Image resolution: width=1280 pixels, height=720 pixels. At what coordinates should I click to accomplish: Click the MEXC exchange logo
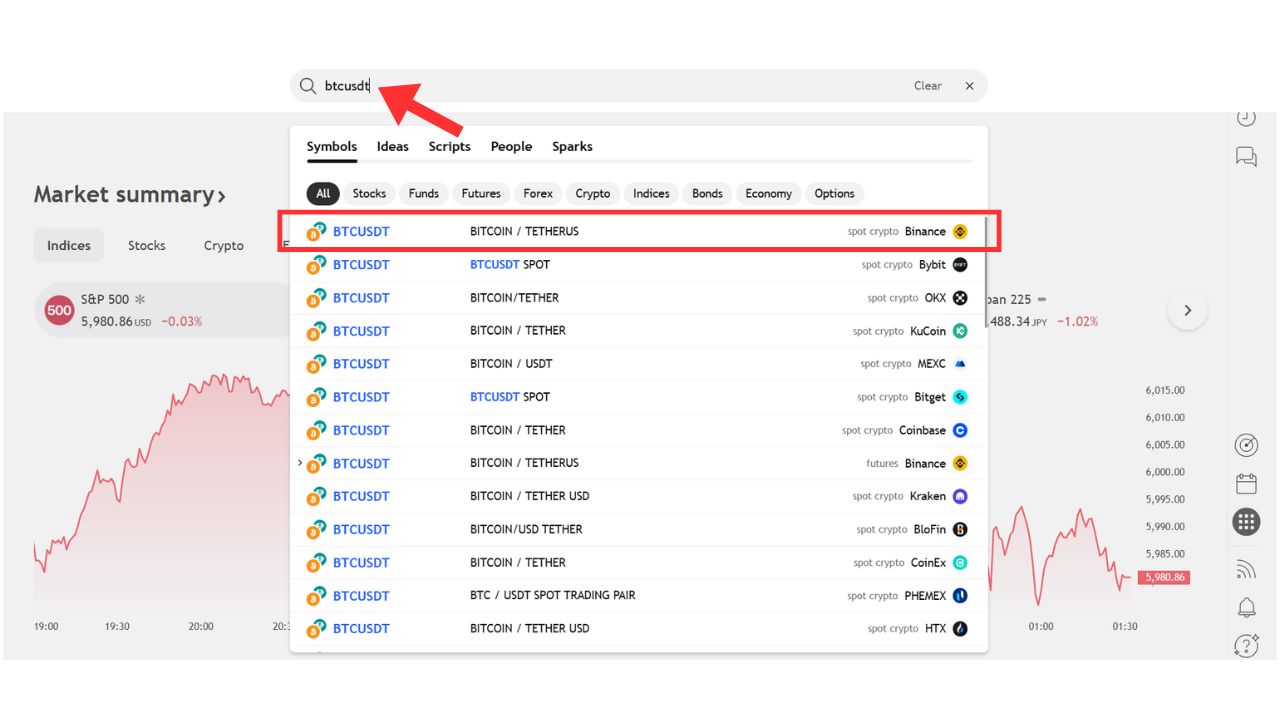click(x=960, y=363)
